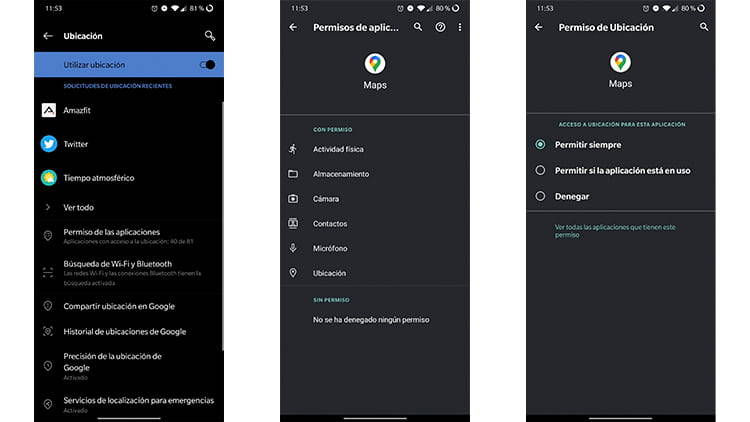Toggle the Utilizar ubicación switch
750x422 pixels.
point(207,65)
